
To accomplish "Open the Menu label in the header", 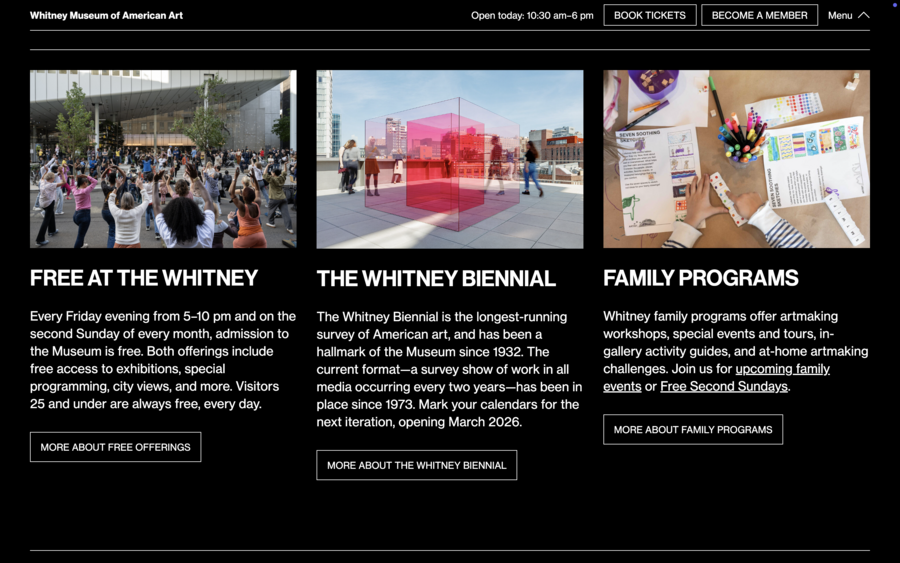I will (840, 15).
